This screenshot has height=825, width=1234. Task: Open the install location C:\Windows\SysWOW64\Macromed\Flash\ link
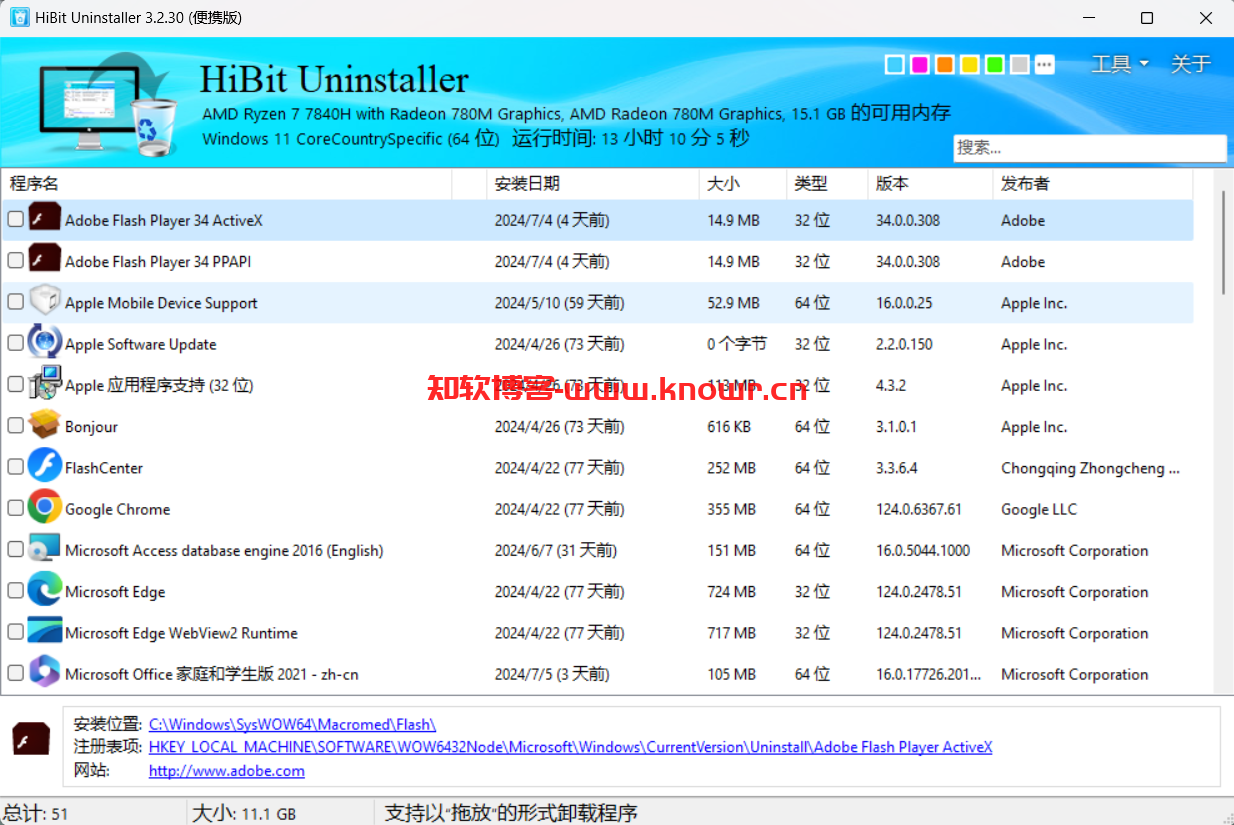(x=292, y=724)
